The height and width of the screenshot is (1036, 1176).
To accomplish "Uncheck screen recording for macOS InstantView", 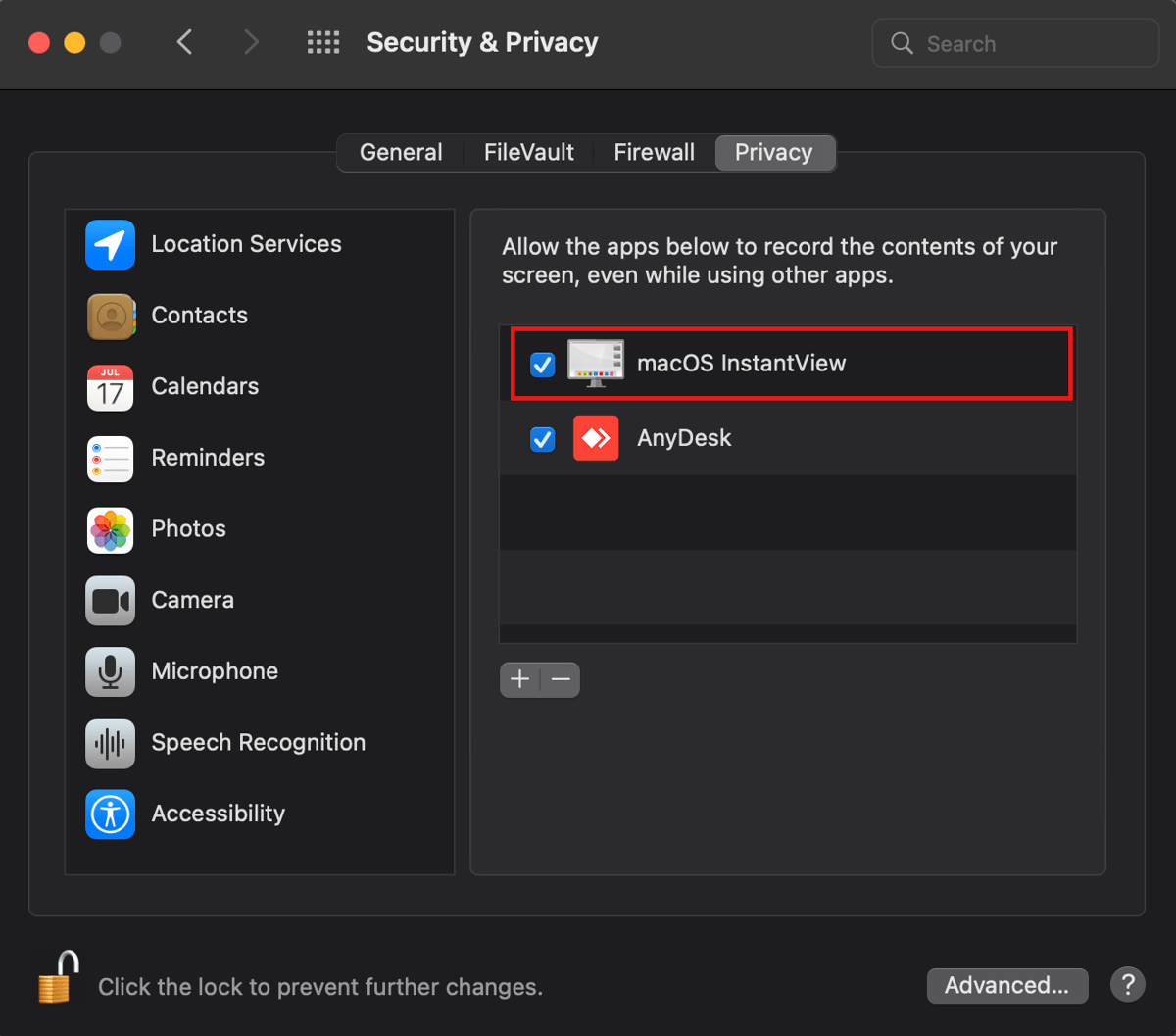I will [x=542, y=365].
